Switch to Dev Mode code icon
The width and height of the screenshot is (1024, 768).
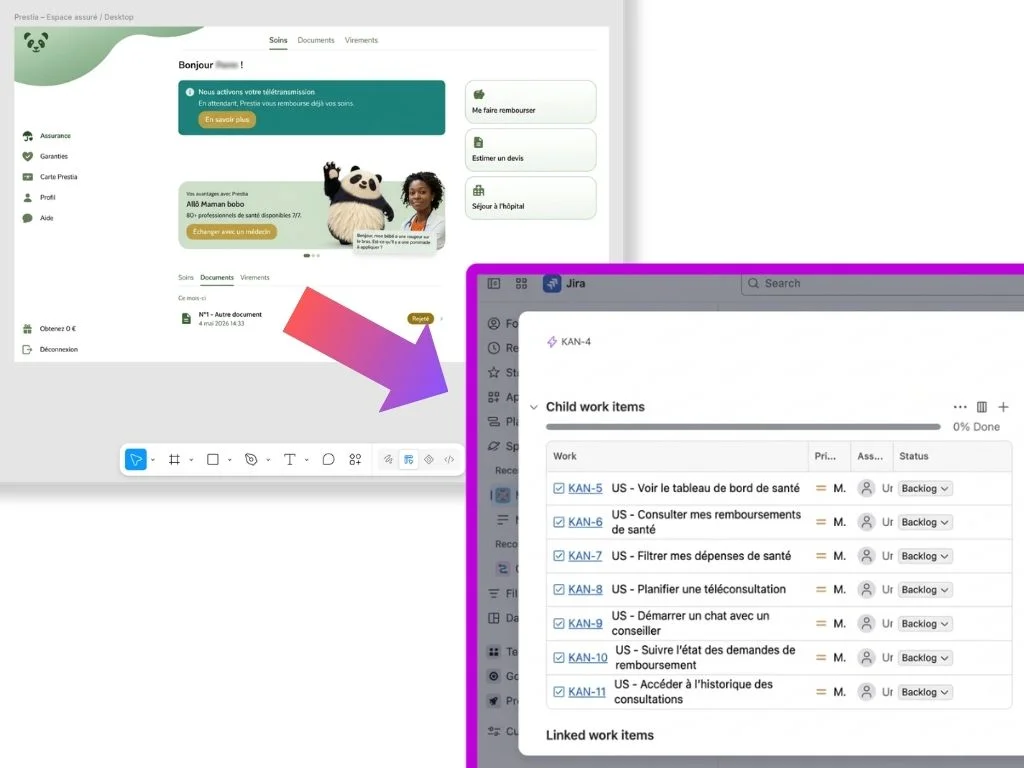pos(449,460)
